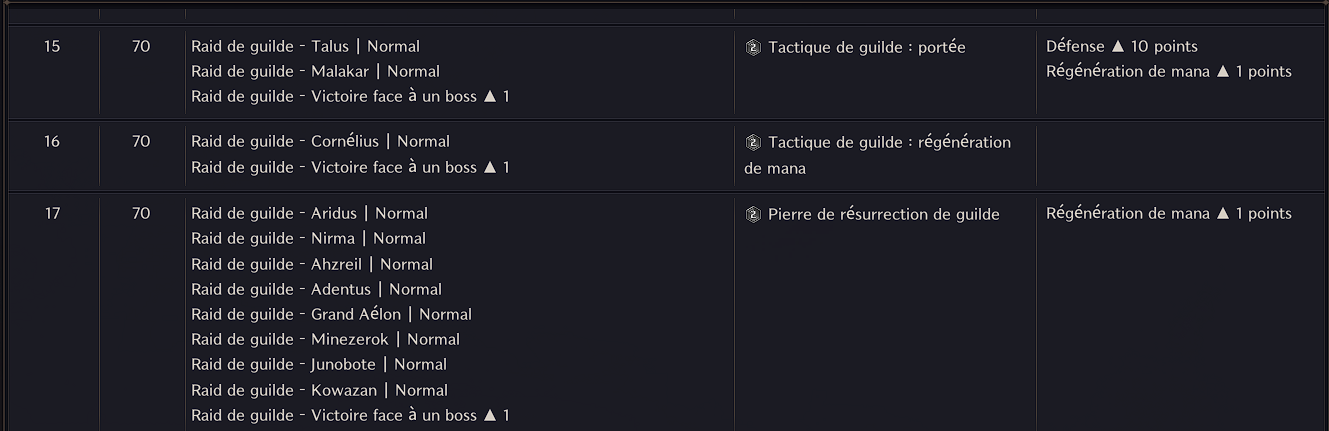This screenshot has width=1329, height=431.
Task: Choose the Aridus Normal guild raid line
Action: 309,213
